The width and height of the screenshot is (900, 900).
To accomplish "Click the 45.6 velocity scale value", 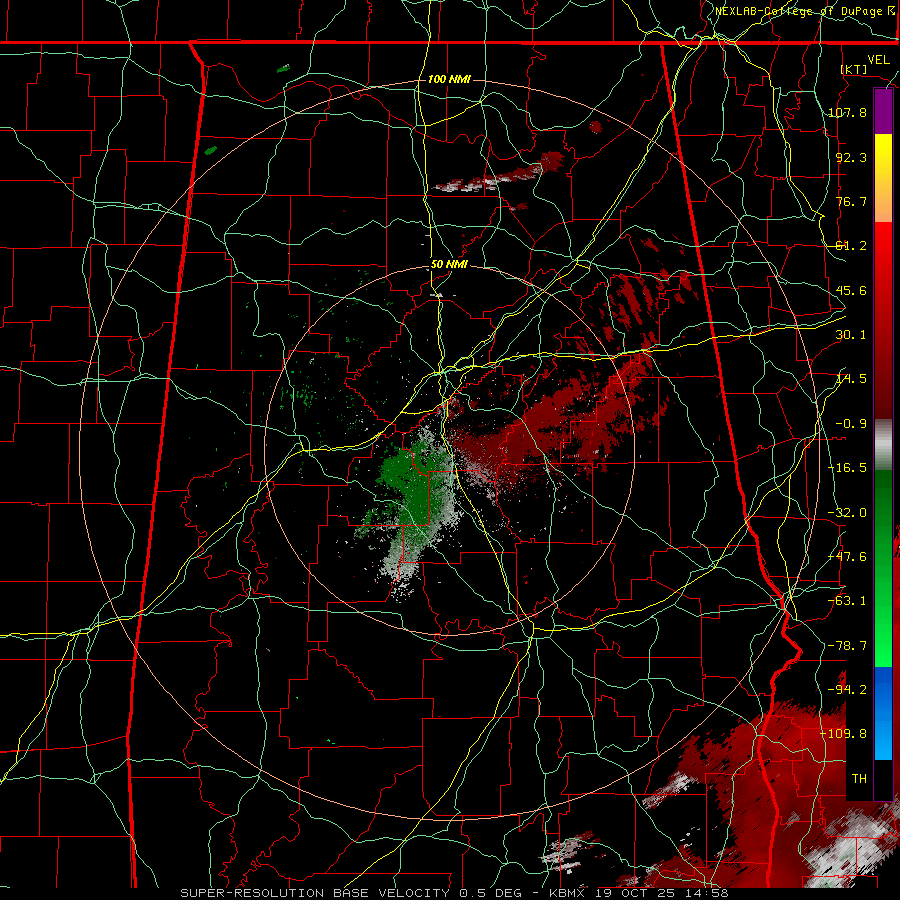I will (x=851, y=290).
